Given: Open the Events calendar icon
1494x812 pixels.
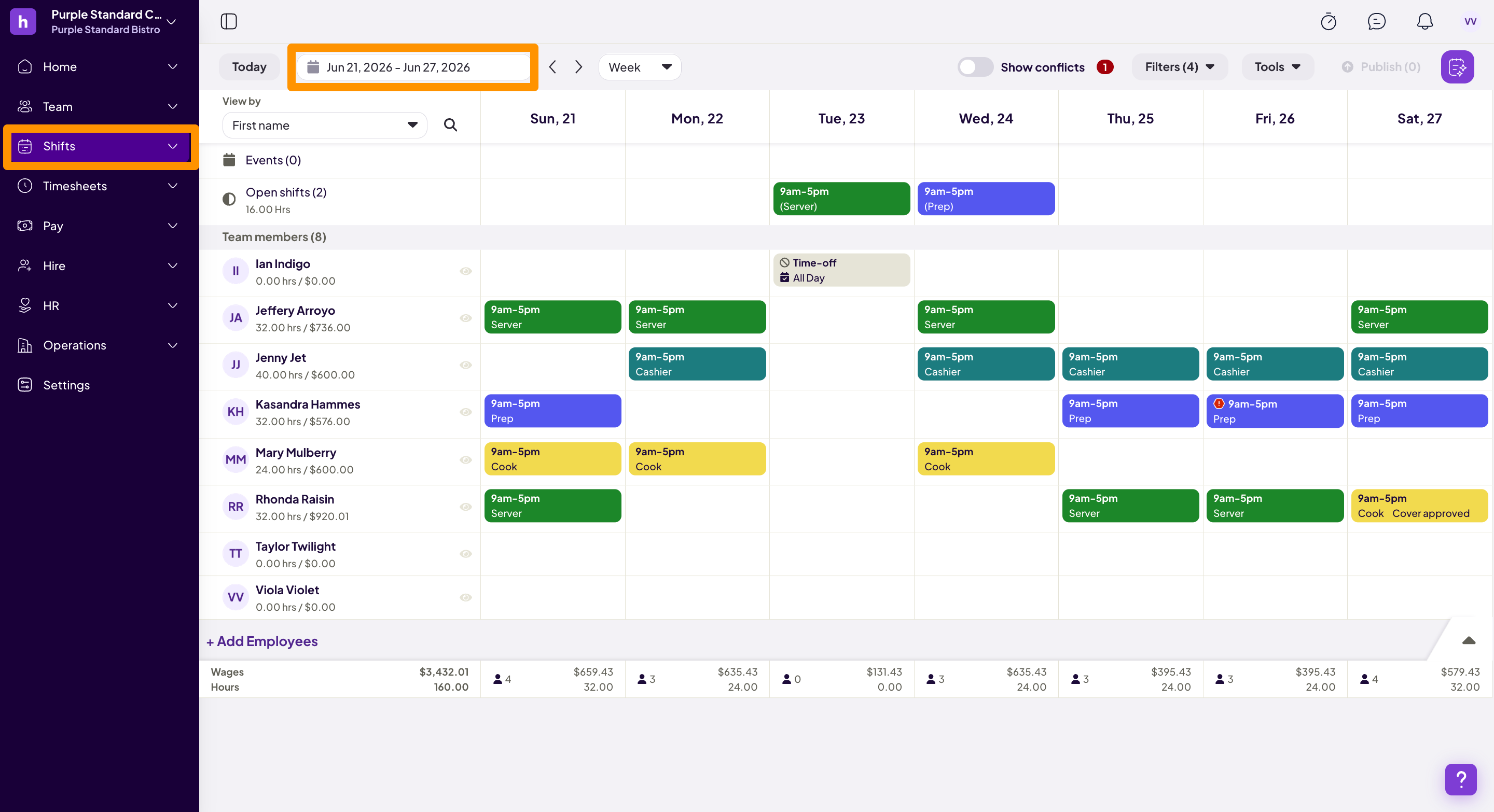Looking at the screenshot, I should point(229,160).
